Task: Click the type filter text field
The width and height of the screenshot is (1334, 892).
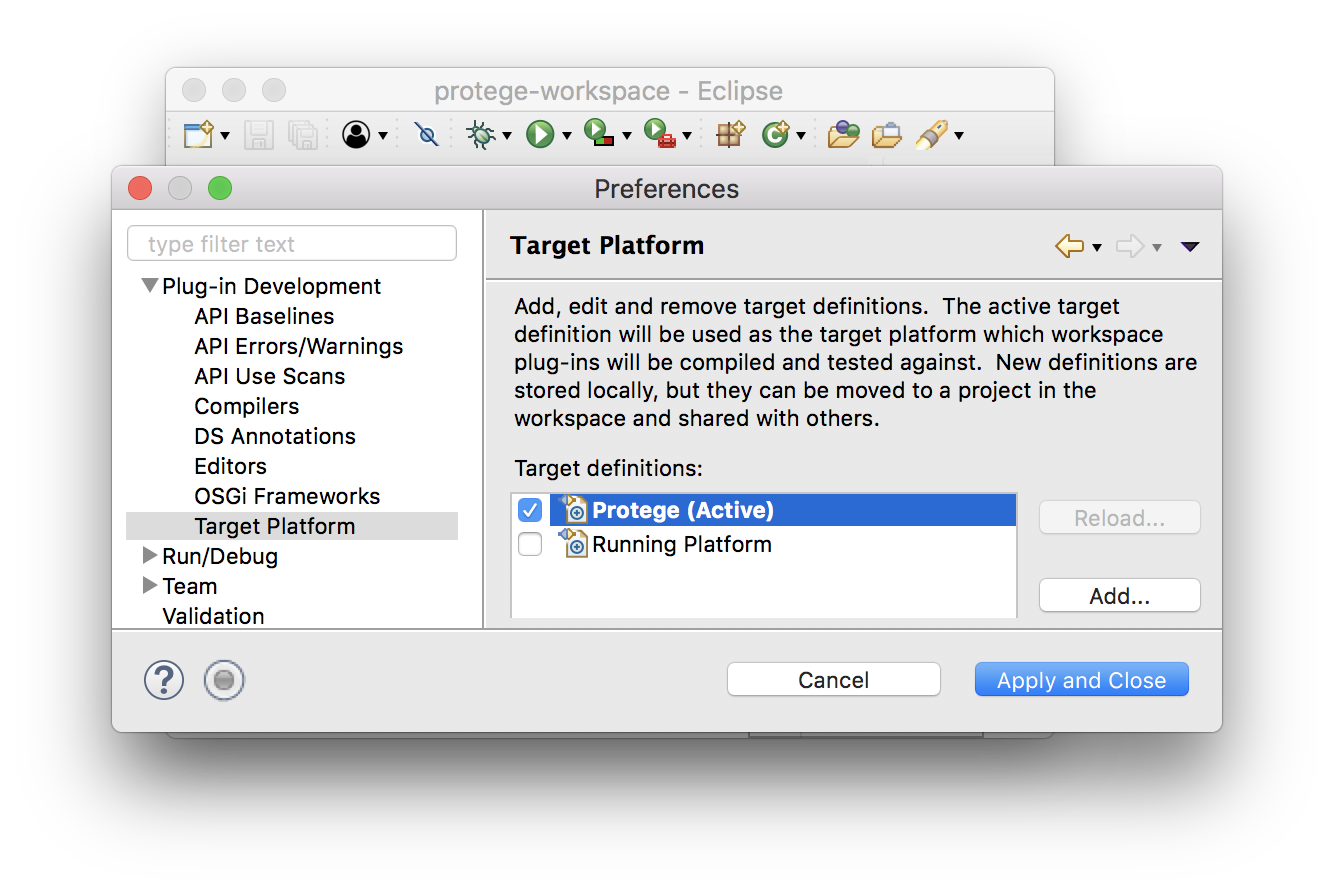Action: click(x=292, y=244)
